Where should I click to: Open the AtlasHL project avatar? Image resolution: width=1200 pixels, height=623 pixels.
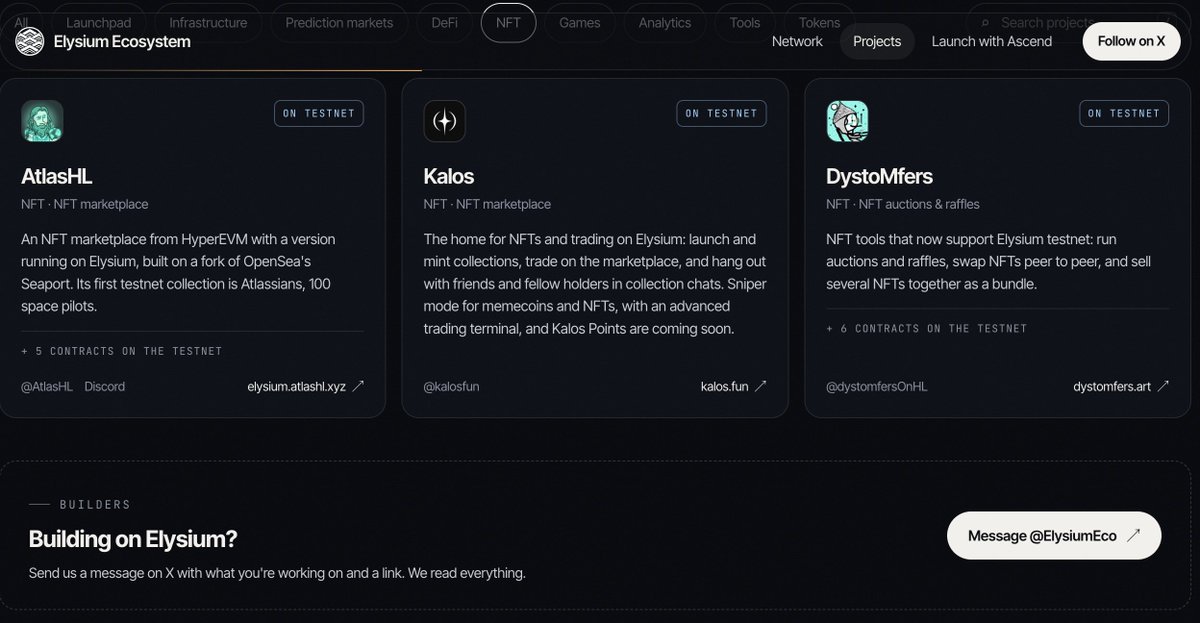tap(42, 121)
